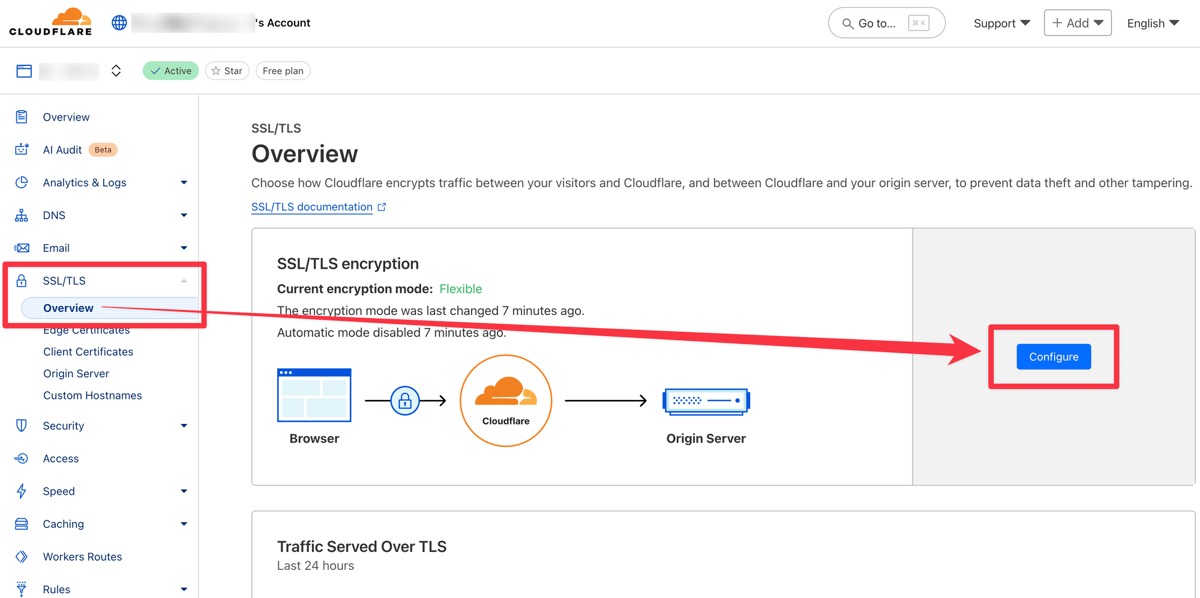Click the Free plan badge
The height and width of the screenshot is (598, 1200).
pyautogui.click(x=283, y=71)
